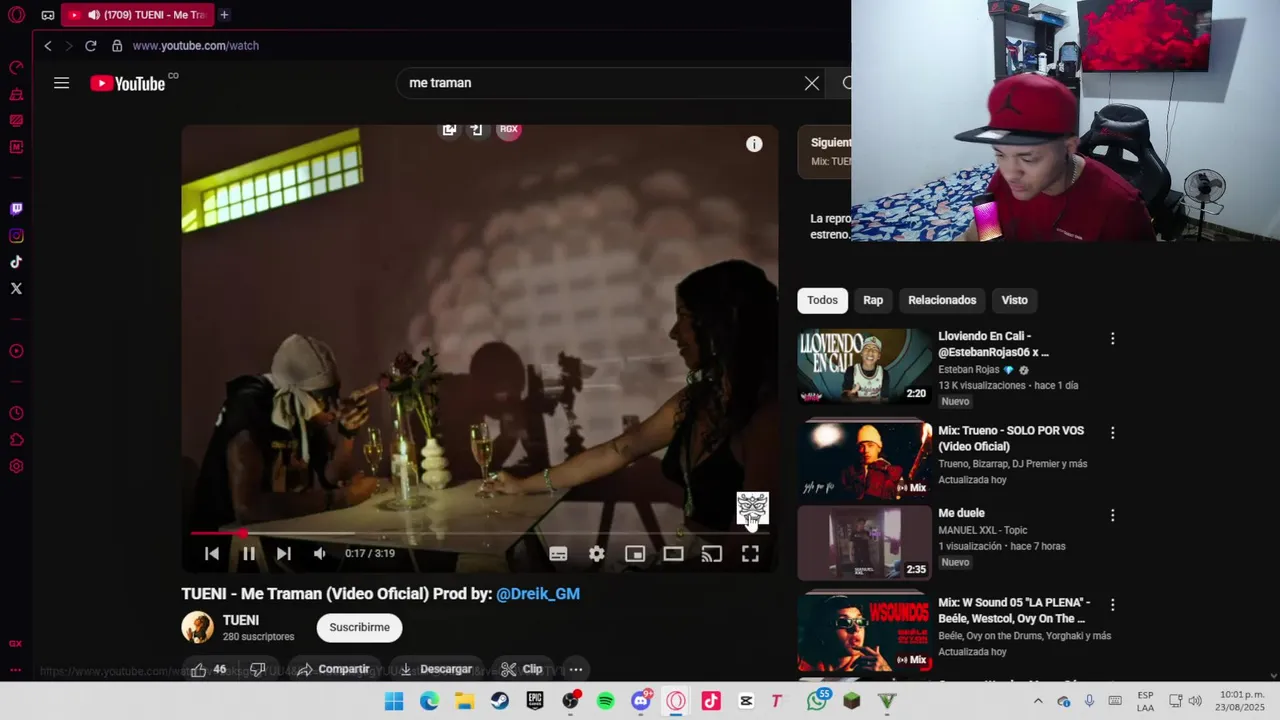Open options menu for 'Lloviendo En Cali'

tap(1112, 339)
